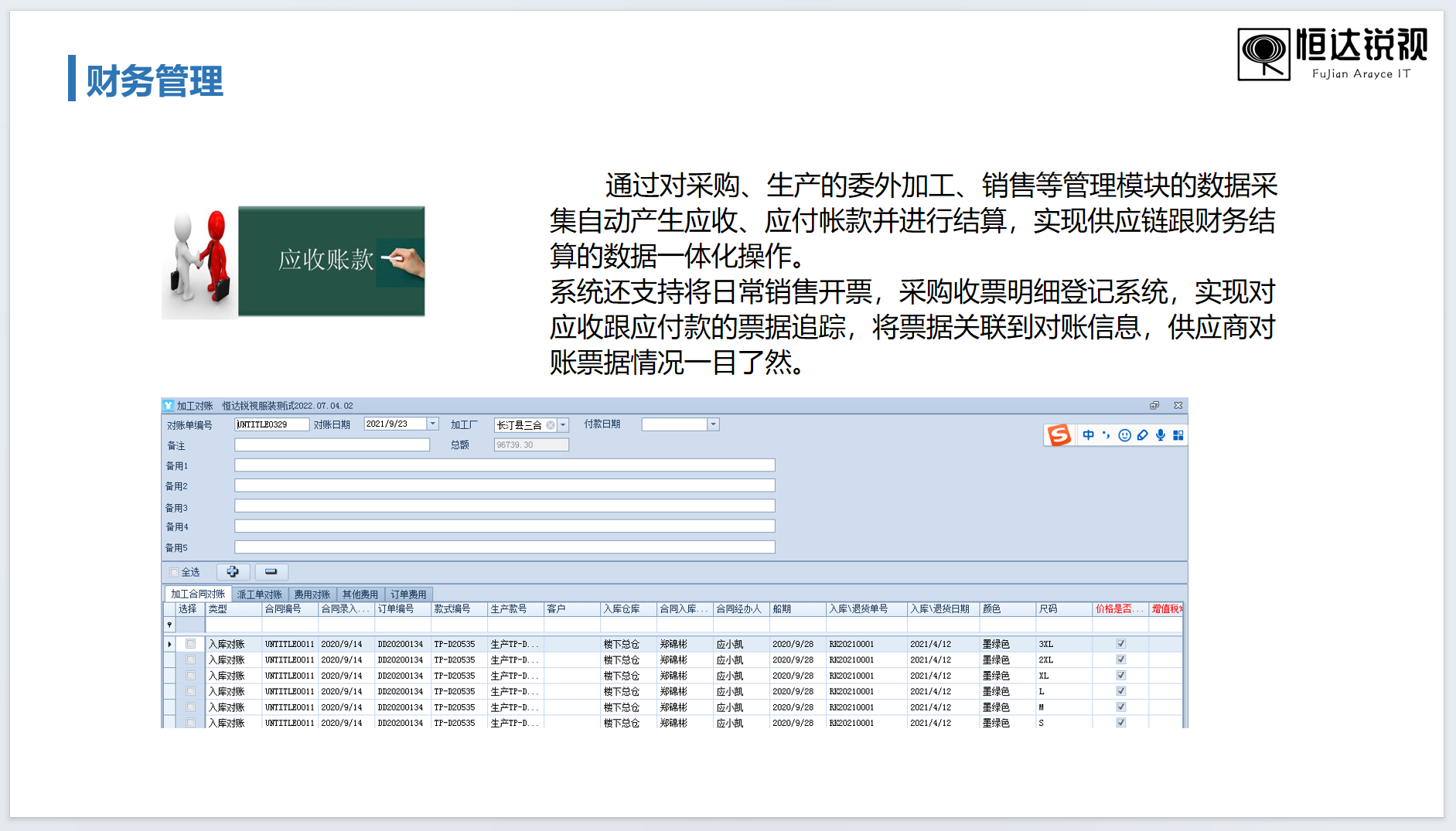Click the 备用3 input field
The height and width of the screenshot is (831, 1456).
pos(505,506)
